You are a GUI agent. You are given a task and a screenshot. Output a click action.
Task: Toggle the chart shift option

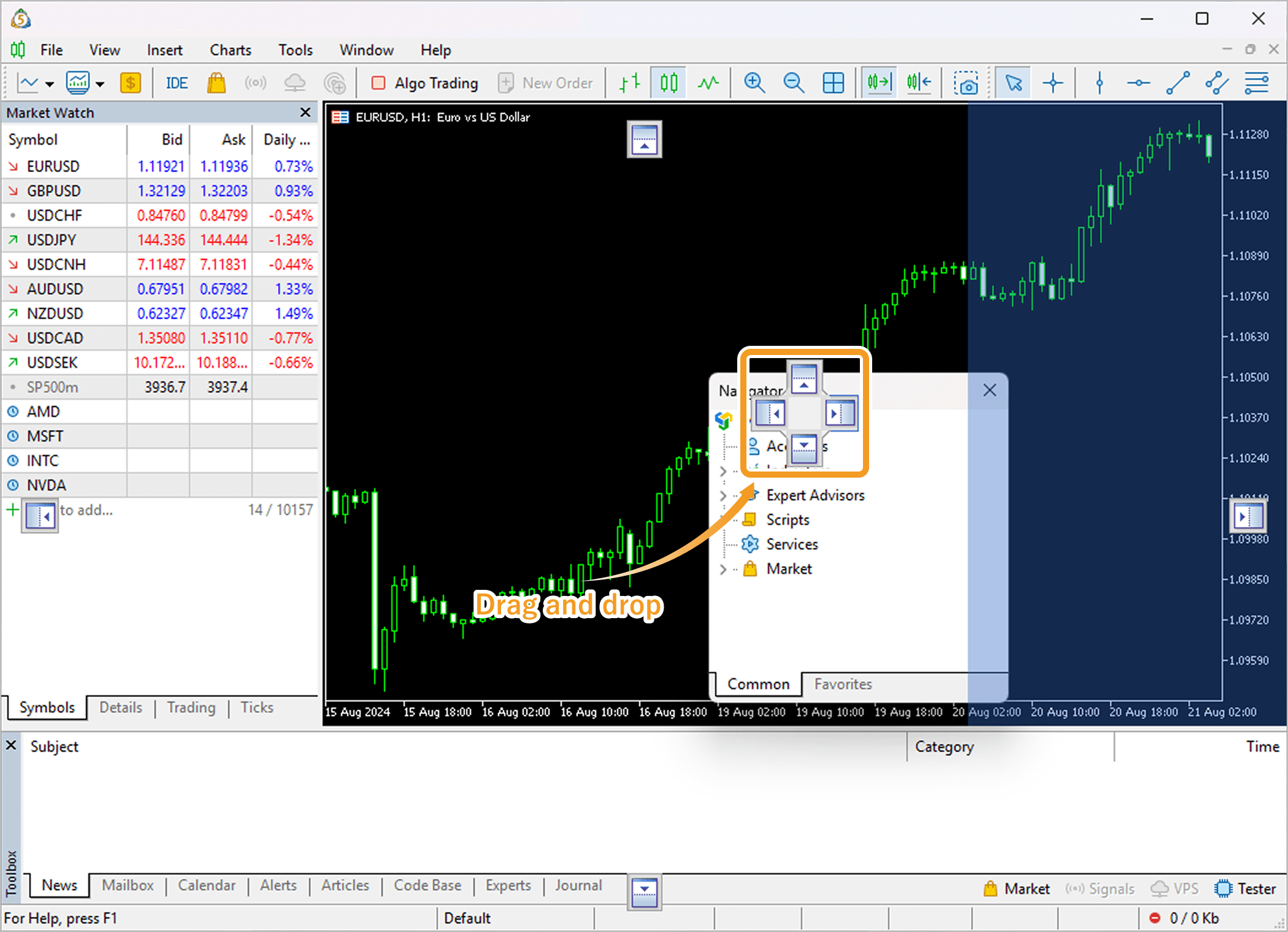coord(919,83)
